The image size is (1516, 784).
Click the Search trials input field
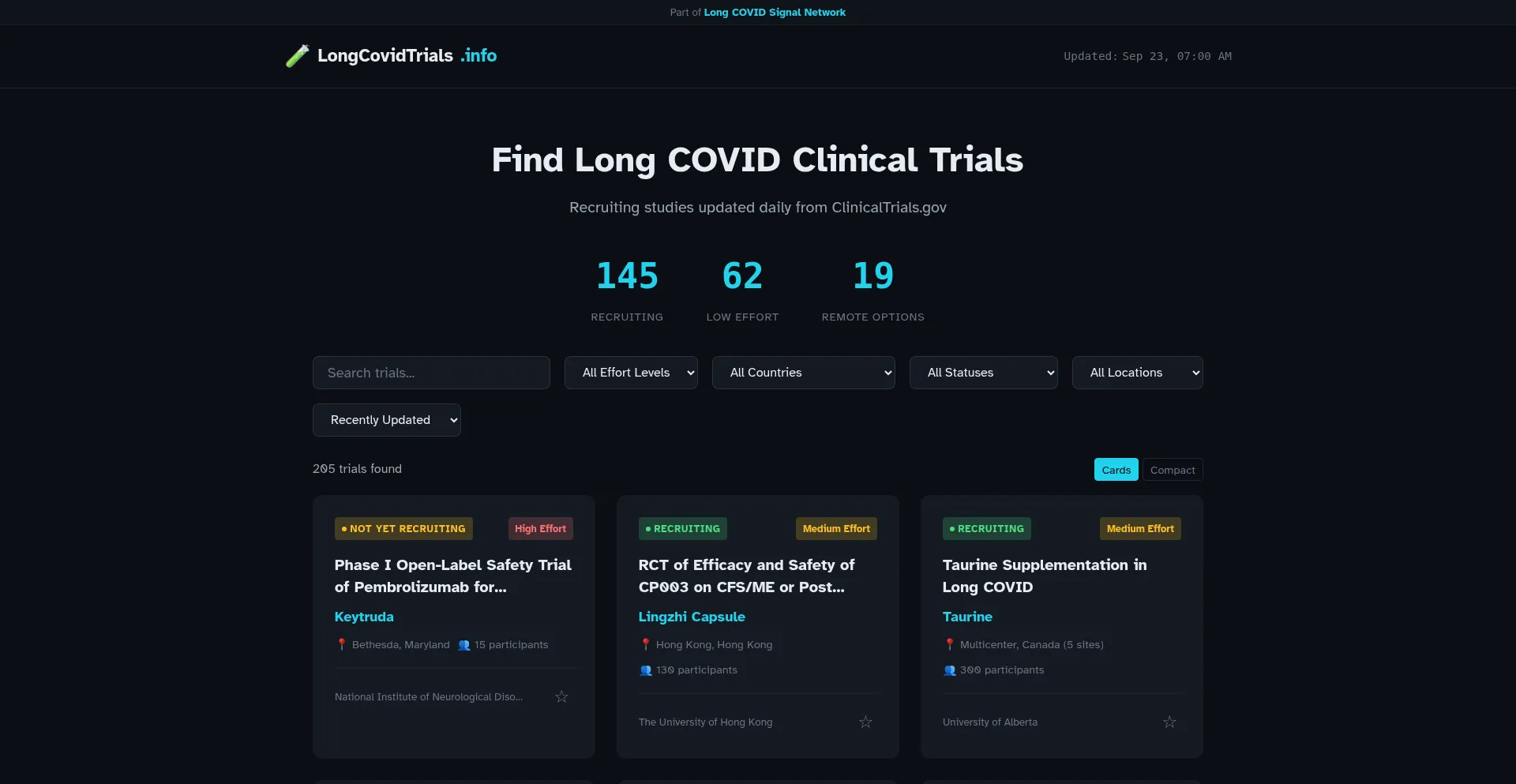431,373
